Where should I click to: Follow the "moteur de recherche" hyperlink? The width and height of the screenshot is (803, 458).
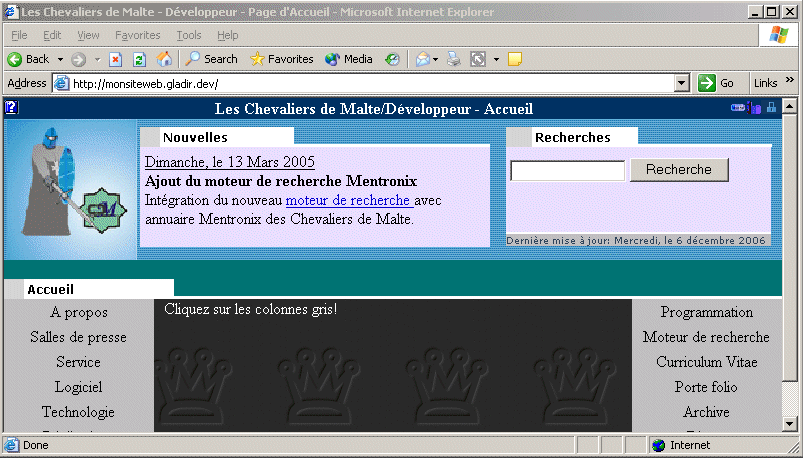(333, 200)
